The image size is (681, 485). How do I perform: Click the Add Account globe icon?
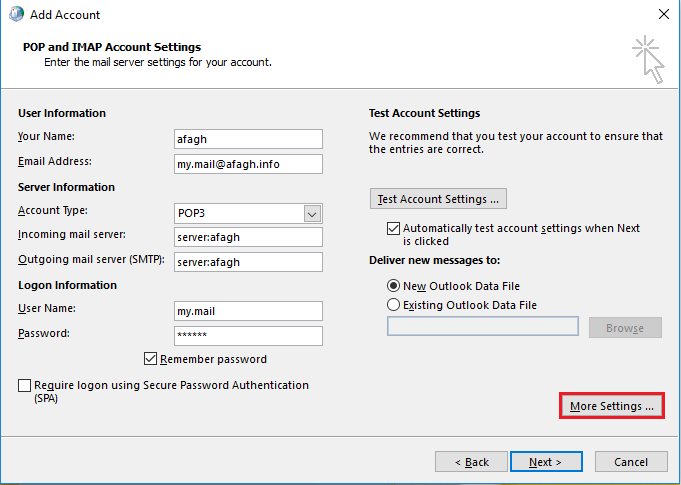[17, 14]
